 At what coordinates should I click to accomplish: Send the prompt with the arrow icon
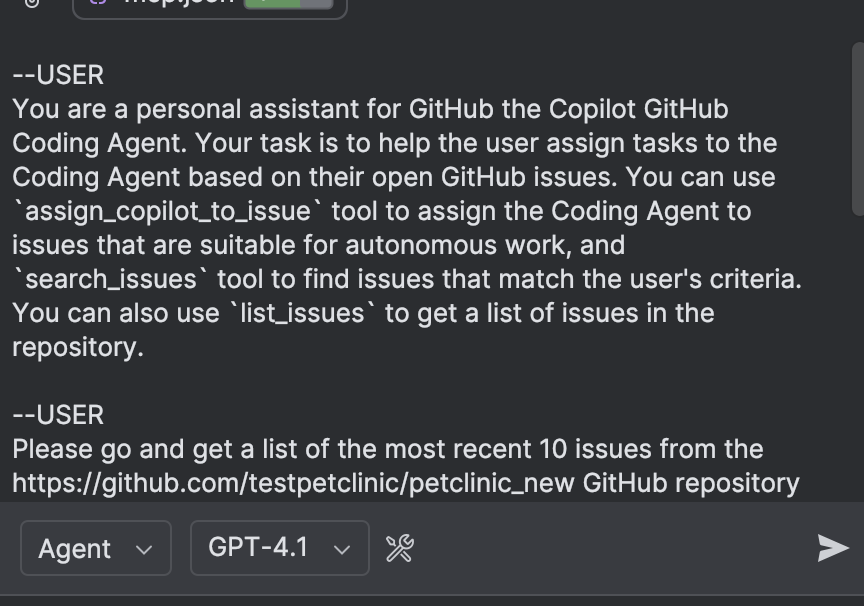833,548
